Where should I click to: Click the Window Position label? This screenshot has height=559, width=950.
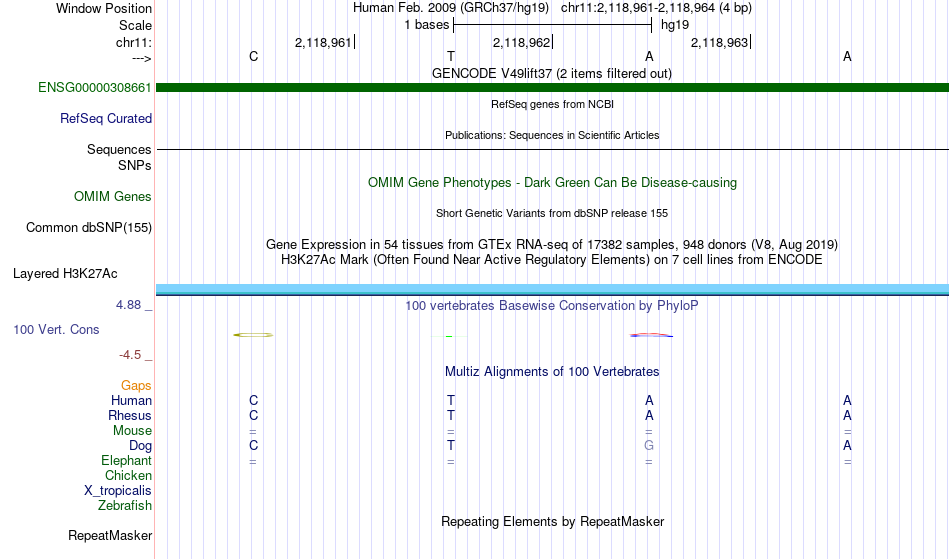(104, 8)
